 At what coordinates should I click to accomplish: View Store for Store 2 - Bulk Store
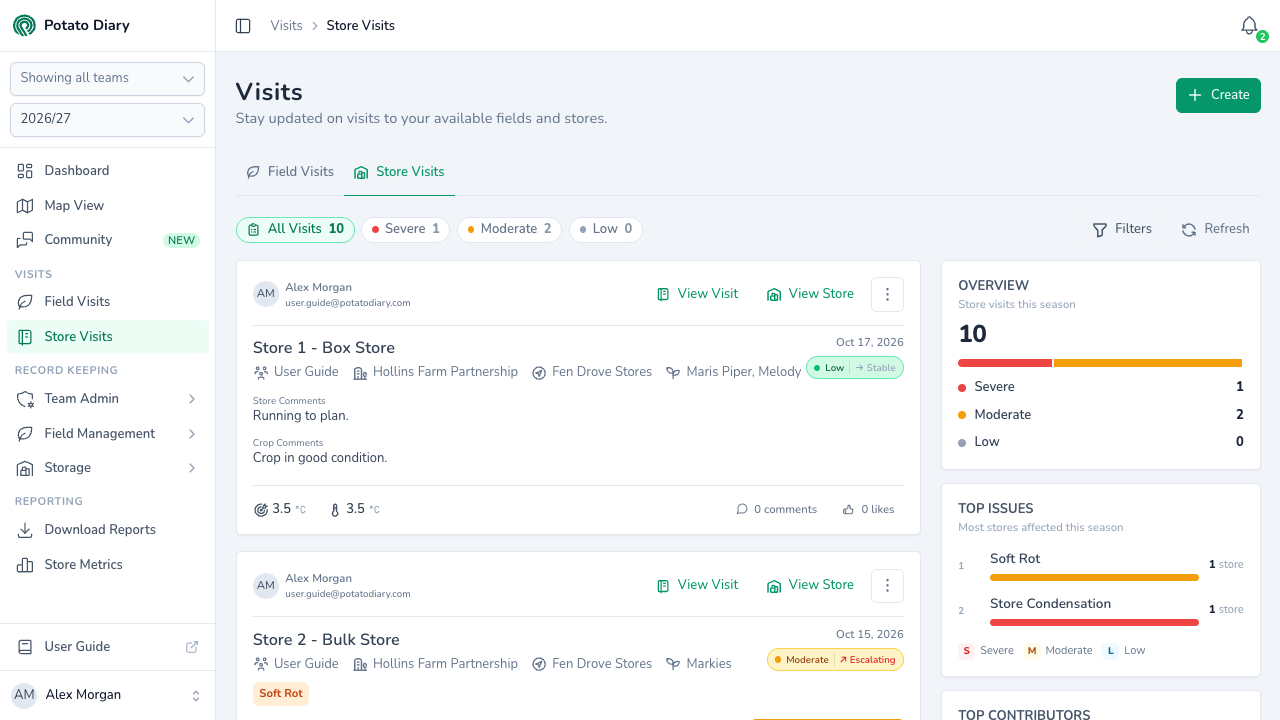pos(810,585)
